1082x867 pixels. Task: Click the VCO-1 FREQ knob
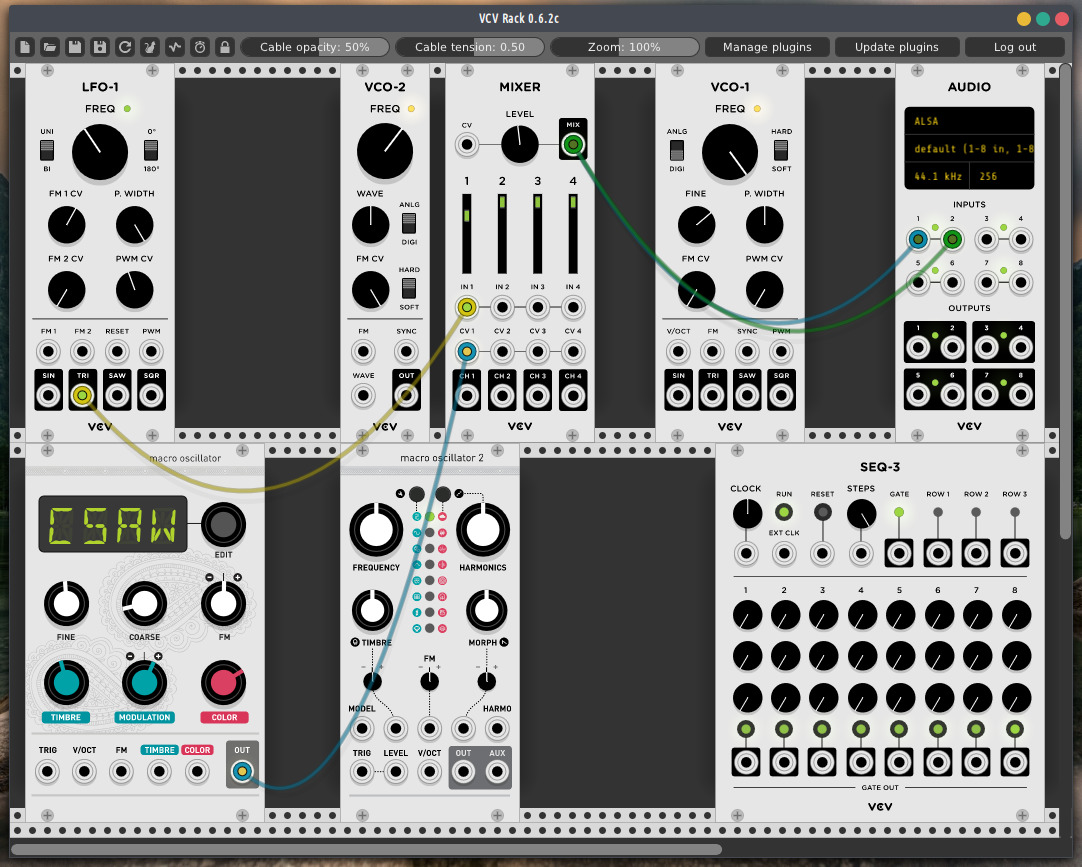click(729, 152)
